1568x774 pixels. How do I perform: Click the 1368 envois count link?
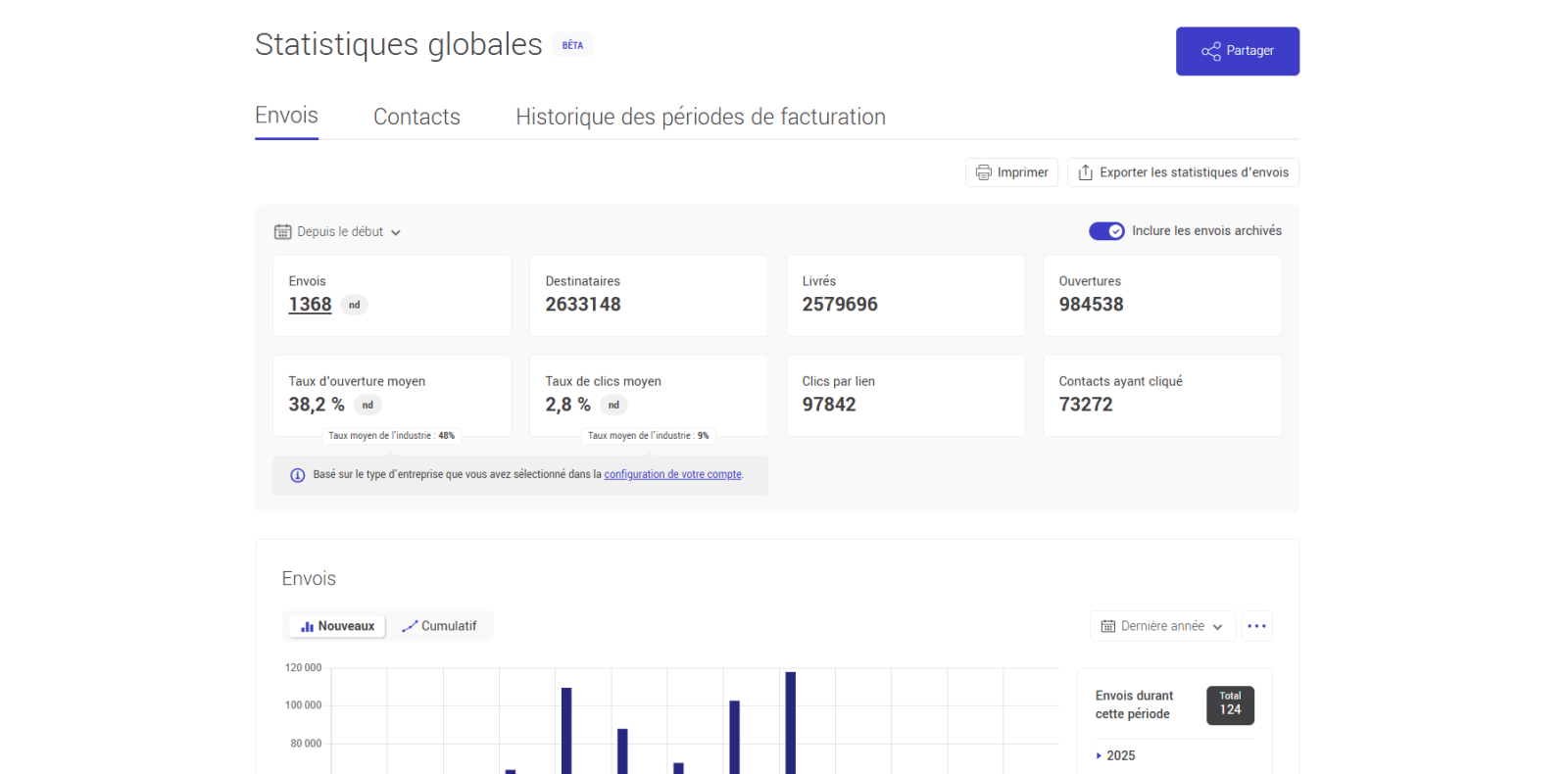click(310, 305)
